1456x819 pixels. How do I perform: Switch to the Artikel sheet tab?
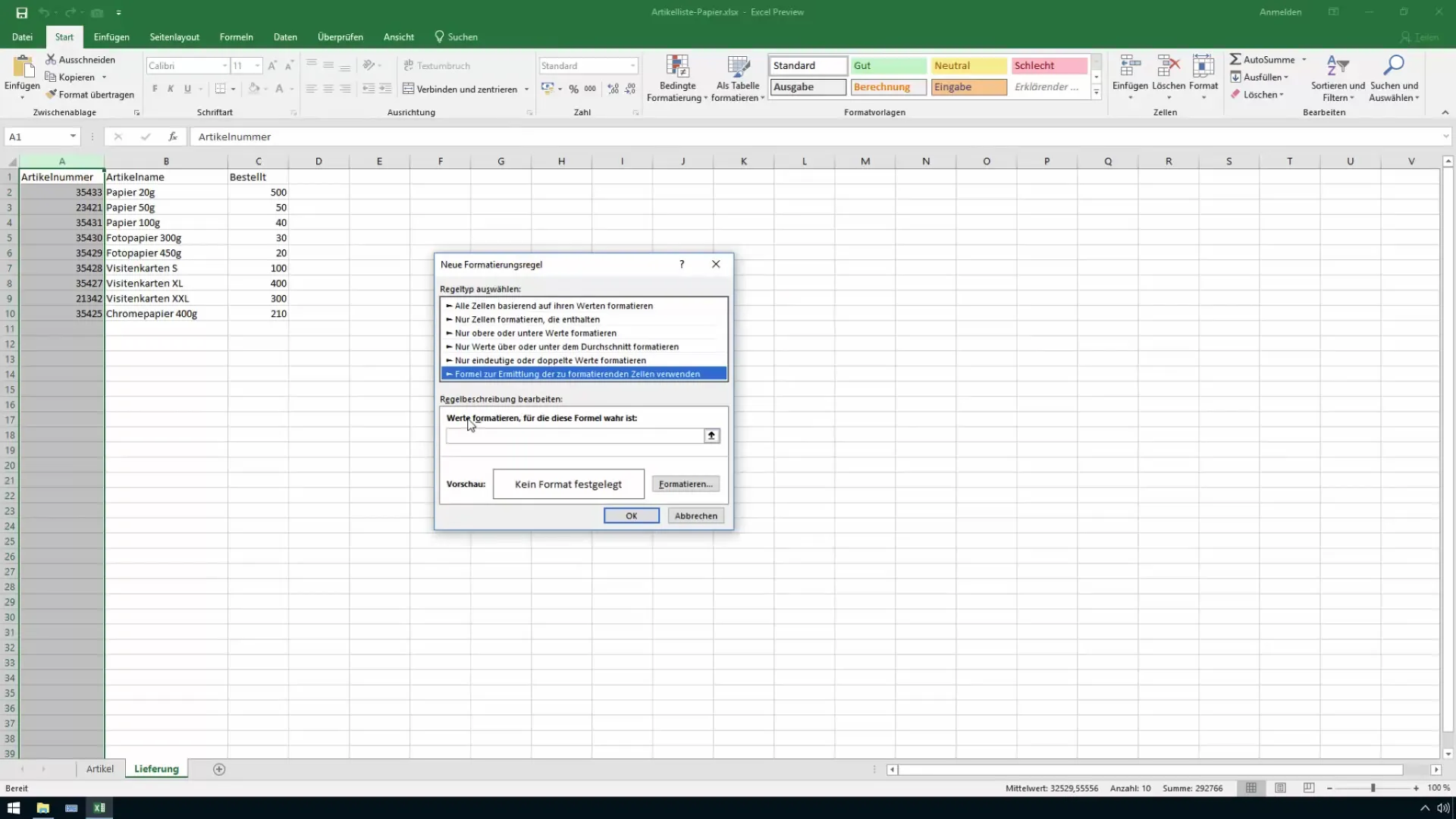pyautogui.click(x=99, y=769)
